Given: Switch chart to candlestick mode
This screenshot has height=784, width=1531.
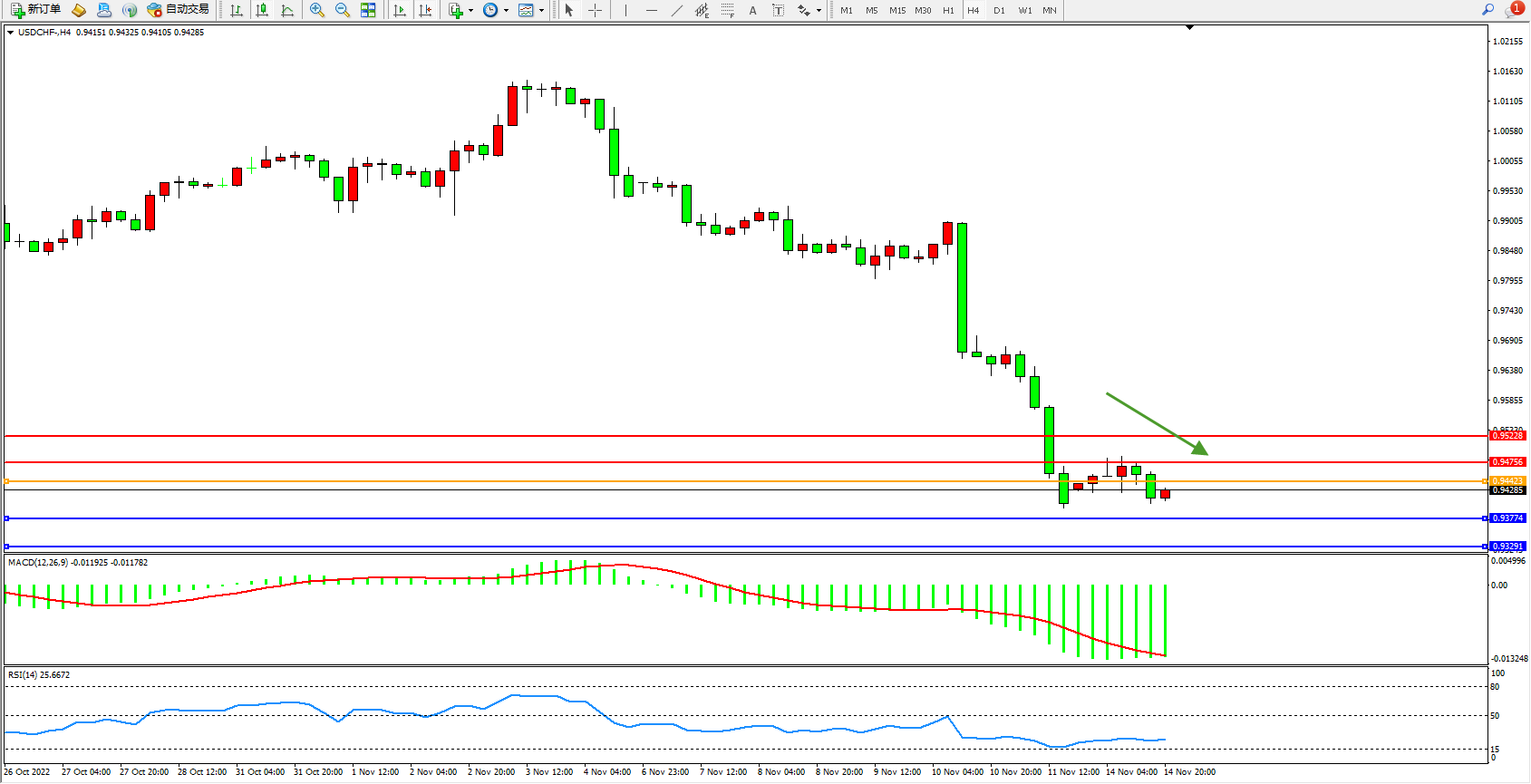Looking at the screenshot, I should tap(262, 10).
